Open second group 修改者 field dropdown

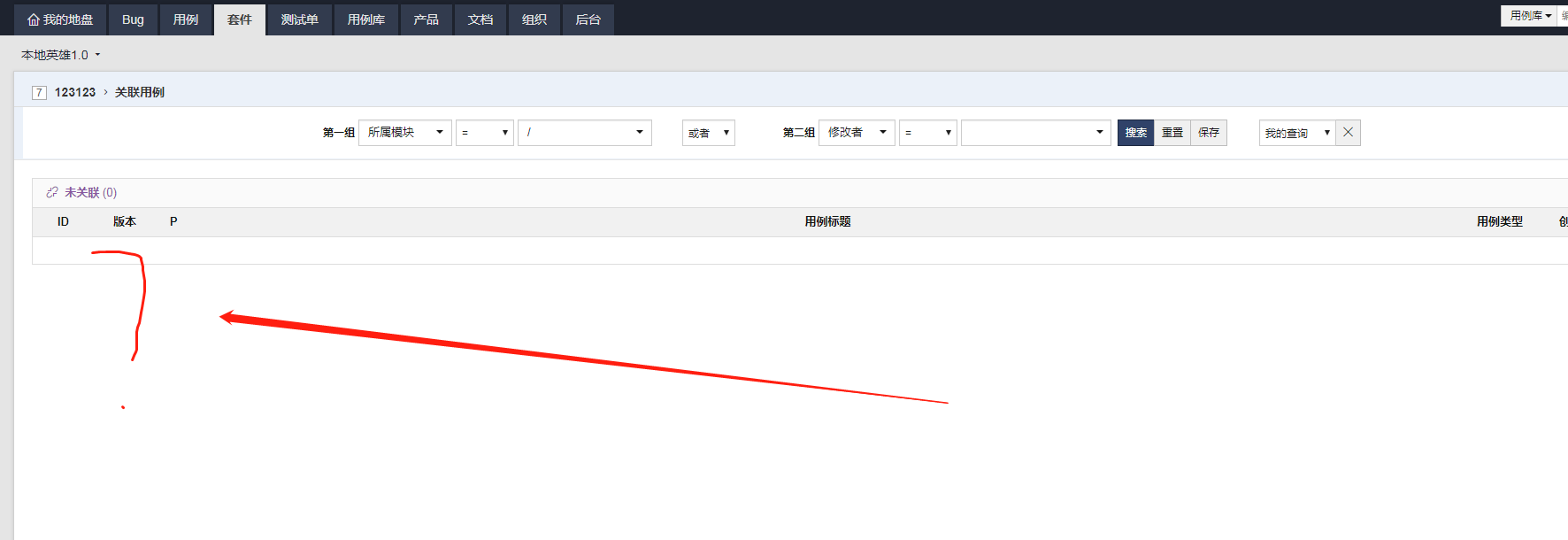[857, 133]
